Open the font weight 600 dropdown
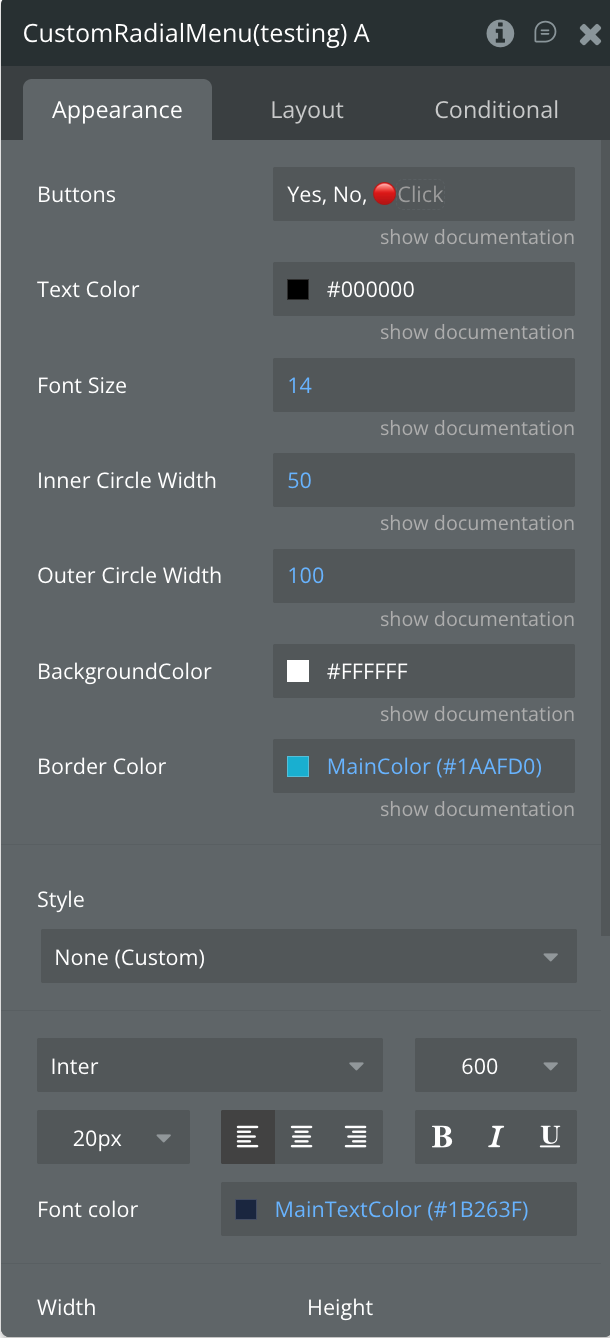 [496, 1066]
